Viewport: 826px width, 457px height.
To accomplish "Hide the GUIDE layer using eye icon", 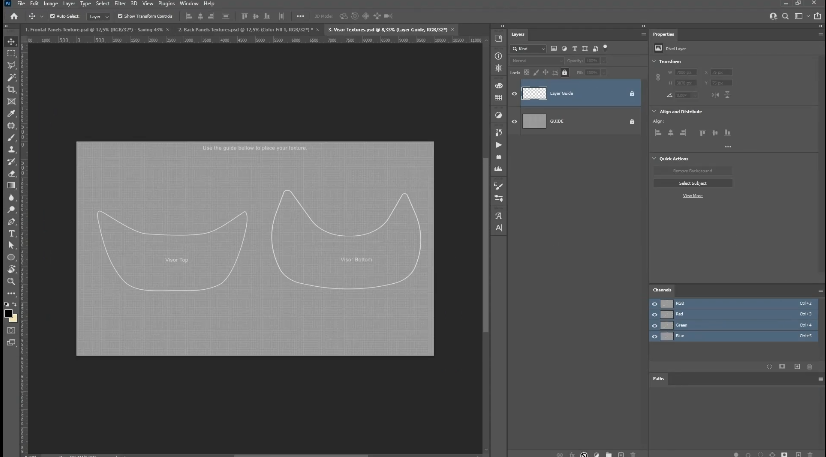I will [x=515, y=121].
